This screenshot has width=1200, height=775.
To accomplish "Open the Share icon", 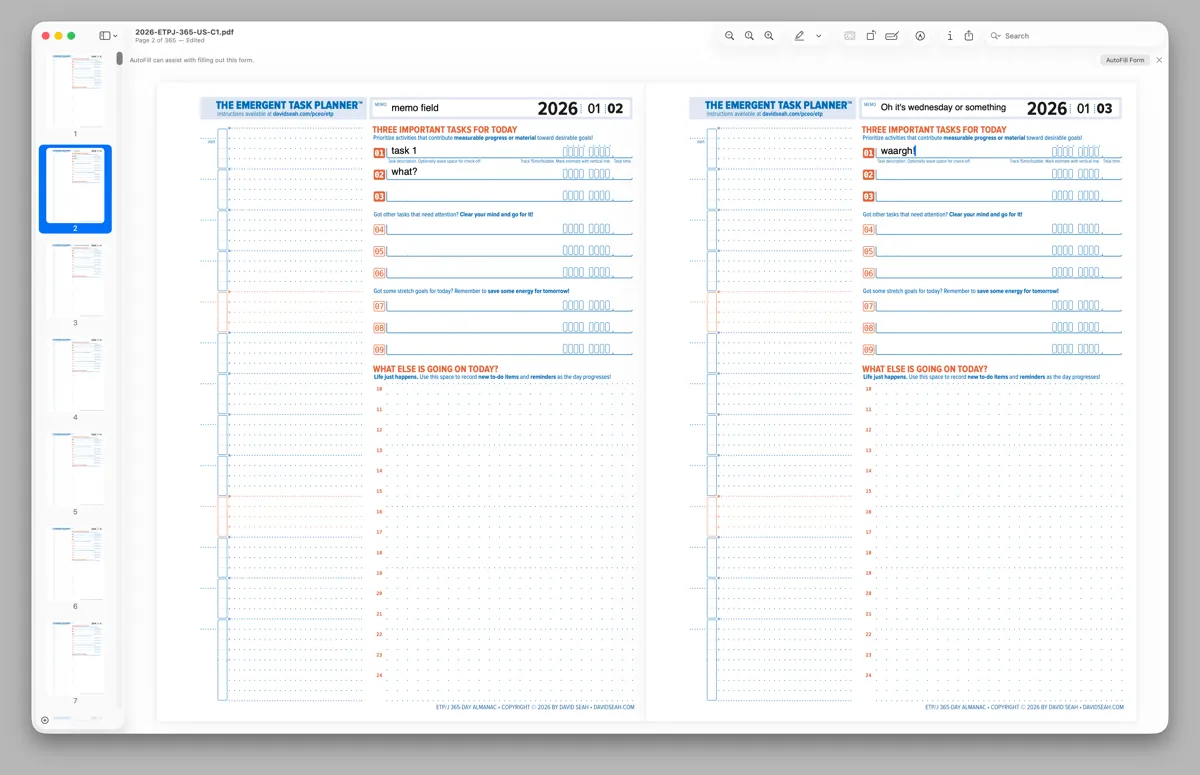I will [969, 36].
